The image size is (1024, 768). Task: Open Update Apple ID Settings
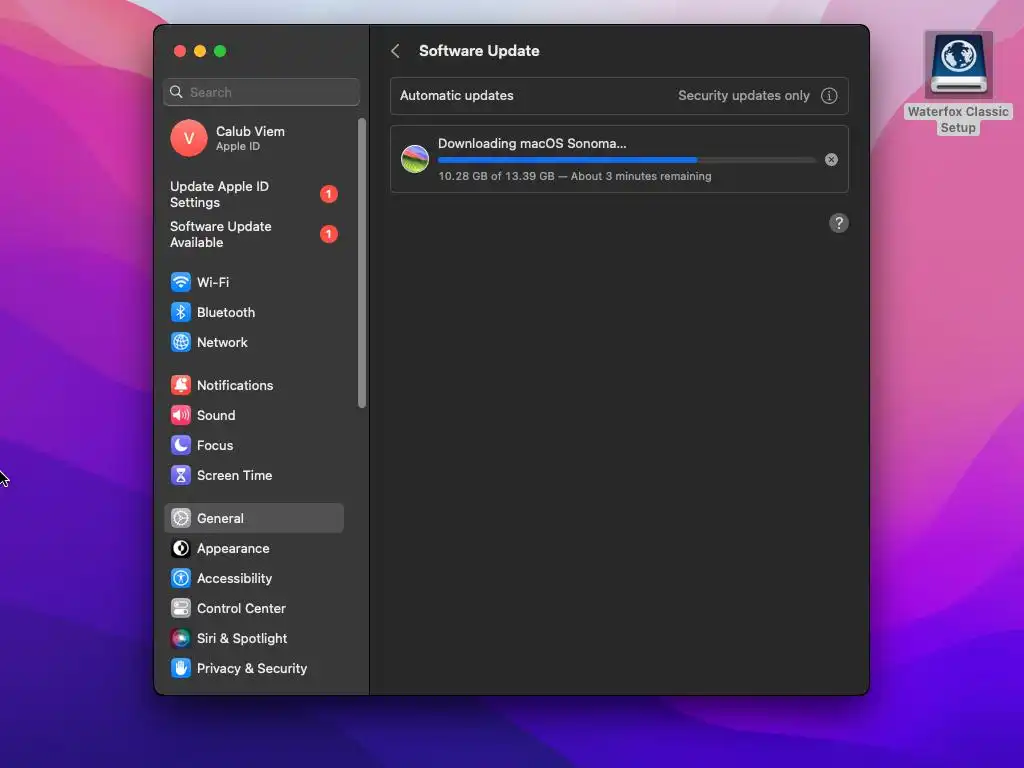point(254,195)
